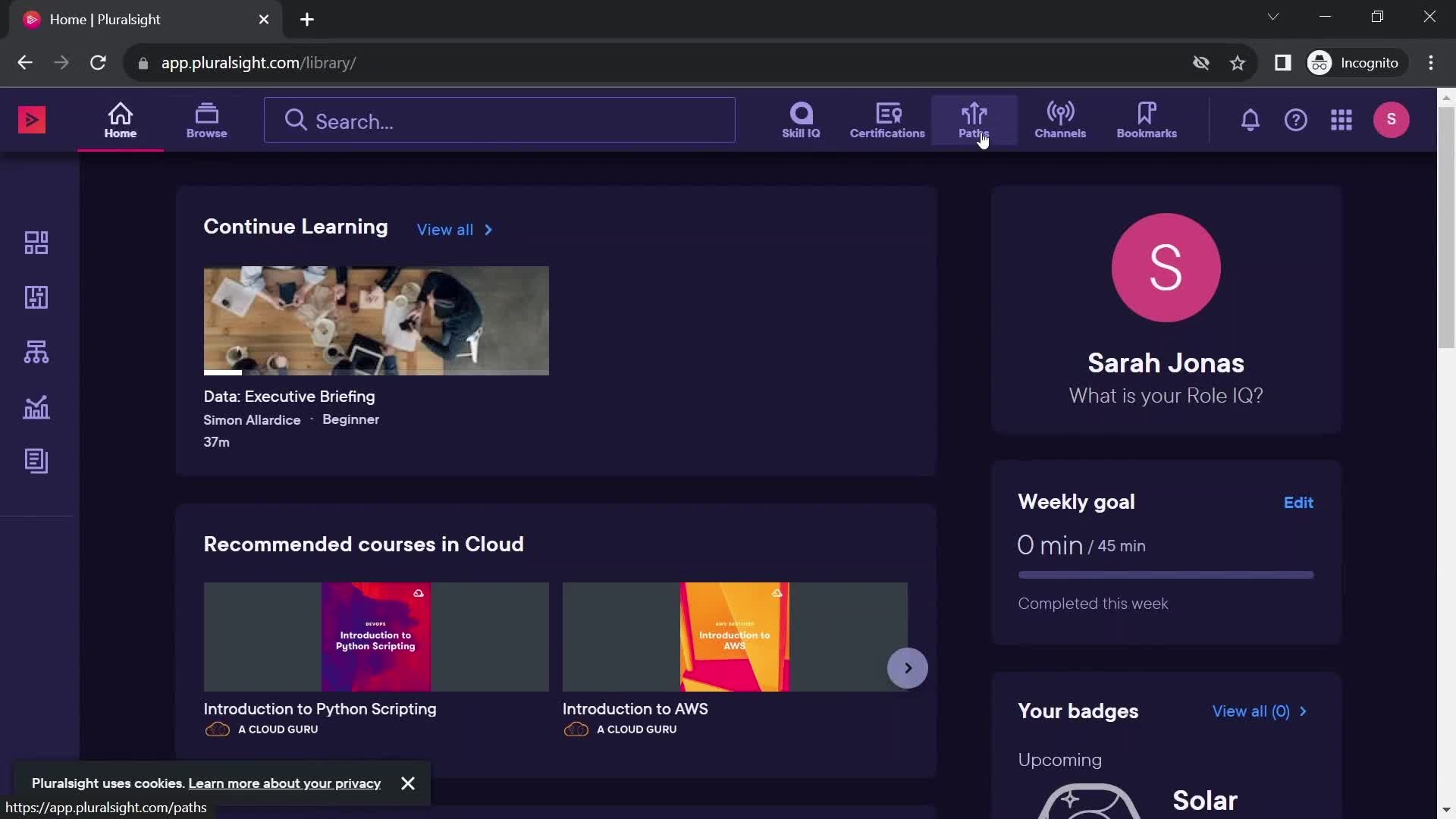This screenshot has width=1456, height=819.
Task: Open the Paths page
Action: pos(974,121)
